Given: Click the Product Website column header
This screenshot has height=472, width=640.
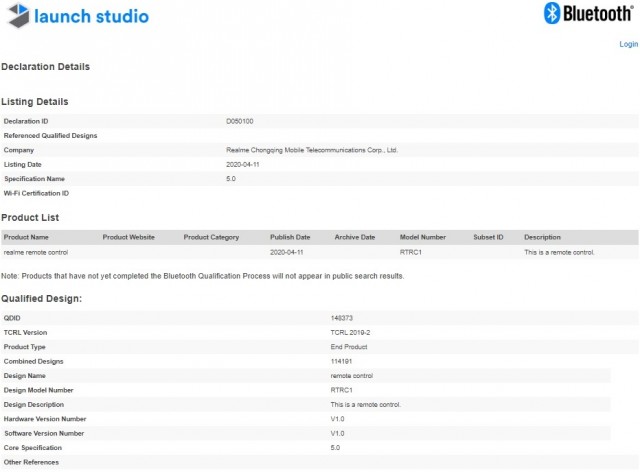Looking at the screenshot, I should click(x=129, y=237).
